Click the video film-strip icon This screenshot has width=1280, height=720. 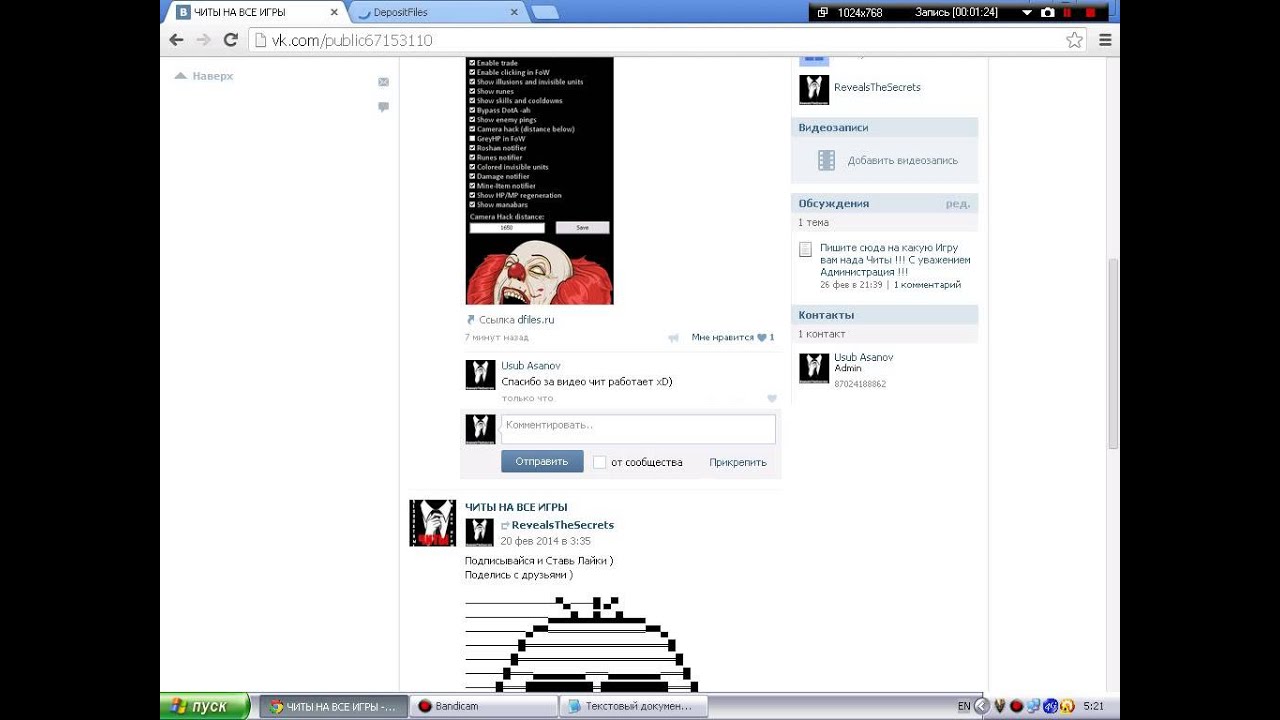coord(826,160)
